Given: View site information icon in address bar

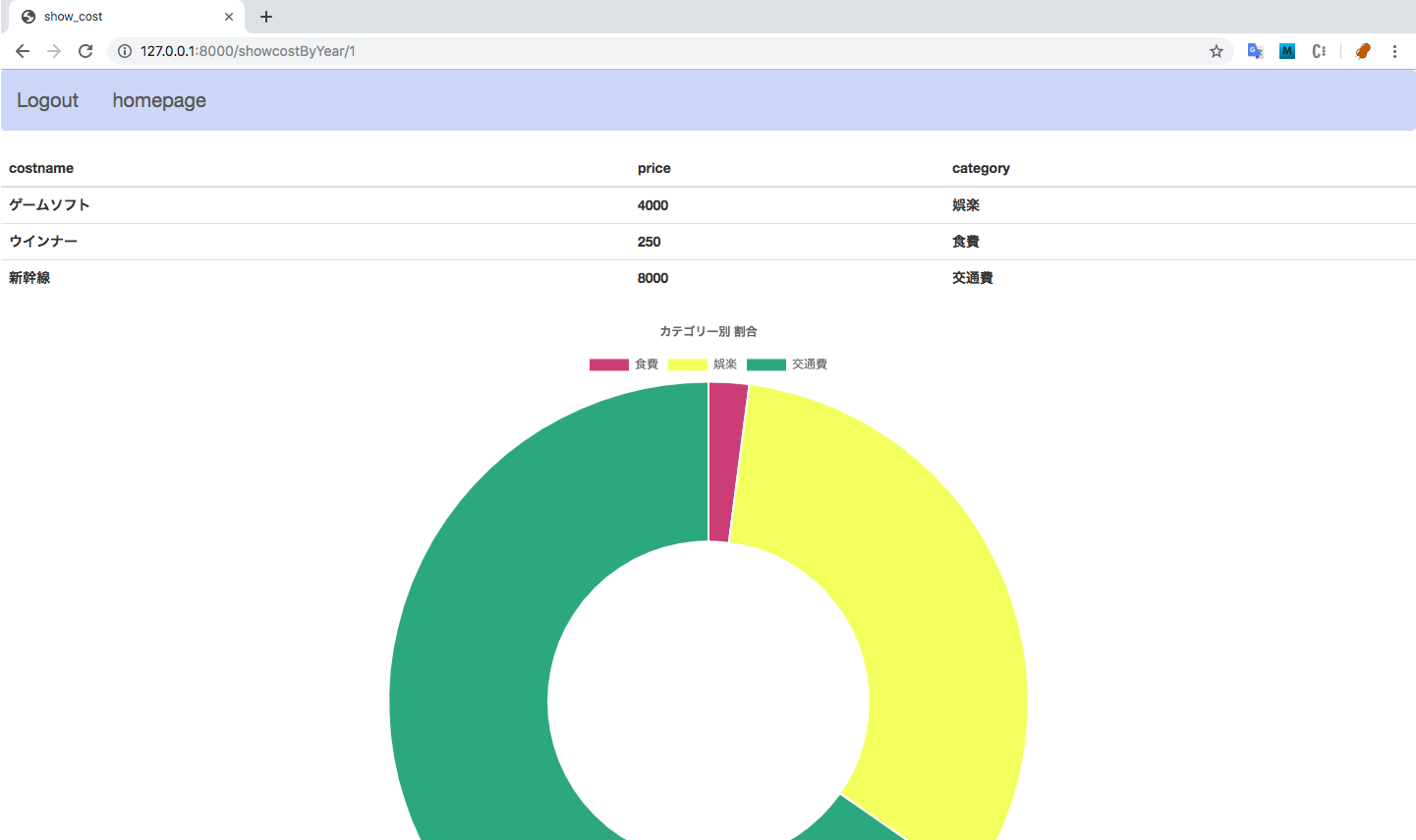Looking at the screenshot, I should tap(125, 51).
